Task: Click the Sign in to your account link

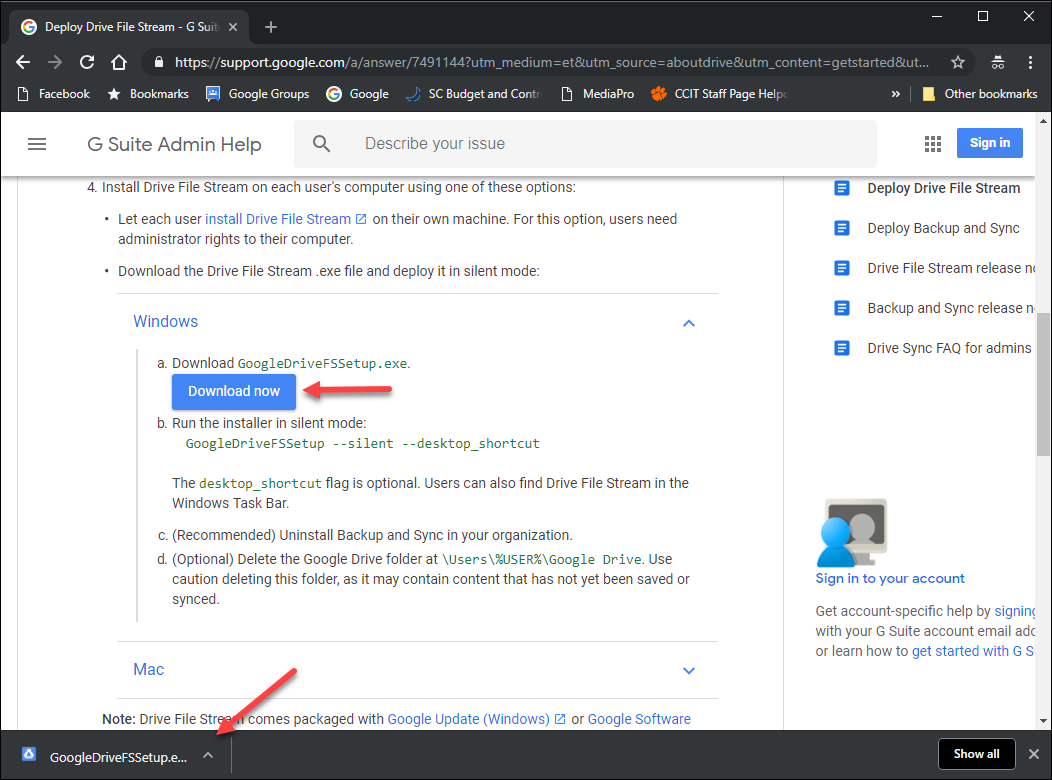Action: [890, 578]
